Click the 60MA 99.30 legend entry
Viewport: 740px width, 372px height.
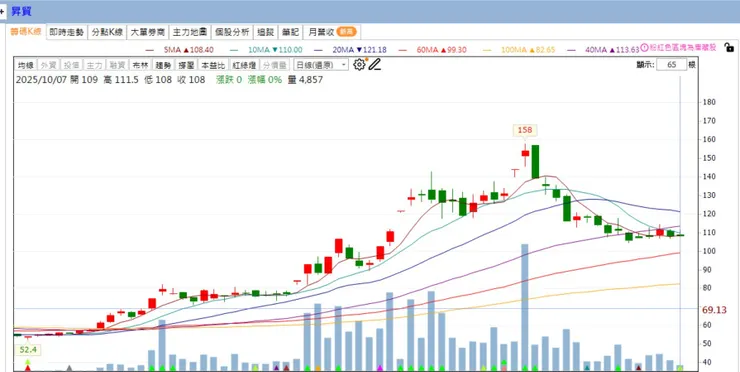(433, 50)
